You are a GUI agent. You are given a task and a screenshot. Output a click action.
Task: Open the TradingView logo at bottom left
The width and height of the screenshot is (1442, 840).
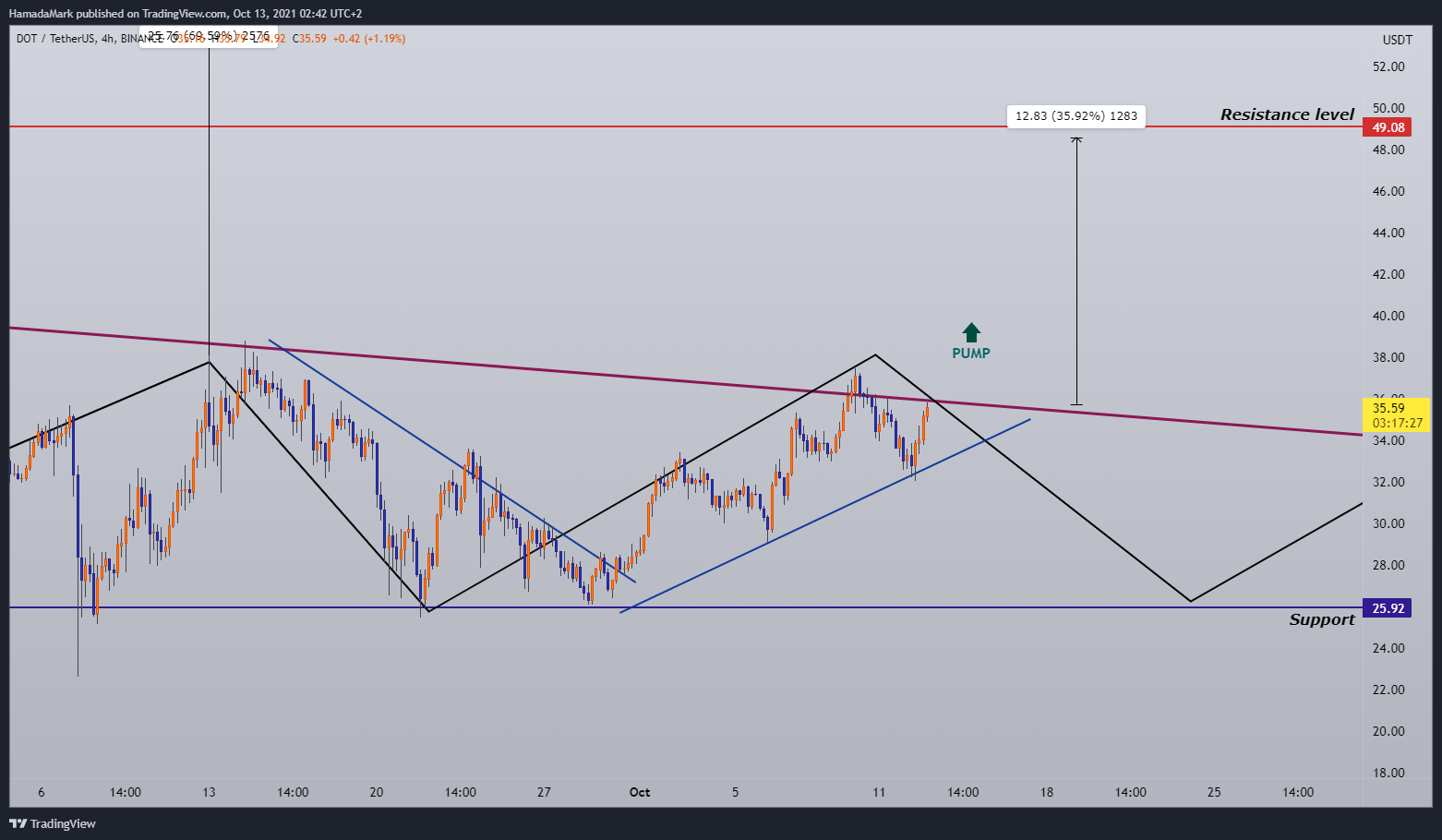pos(53,823)
